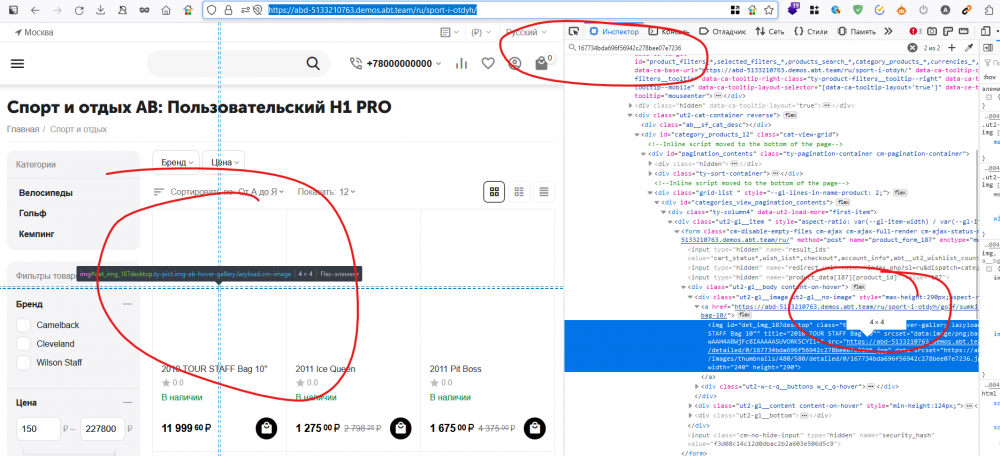Screen dimensions: 1000x456
Task: Tick the Cleveland brand checkbox
Action: click(x=25, y=343)
